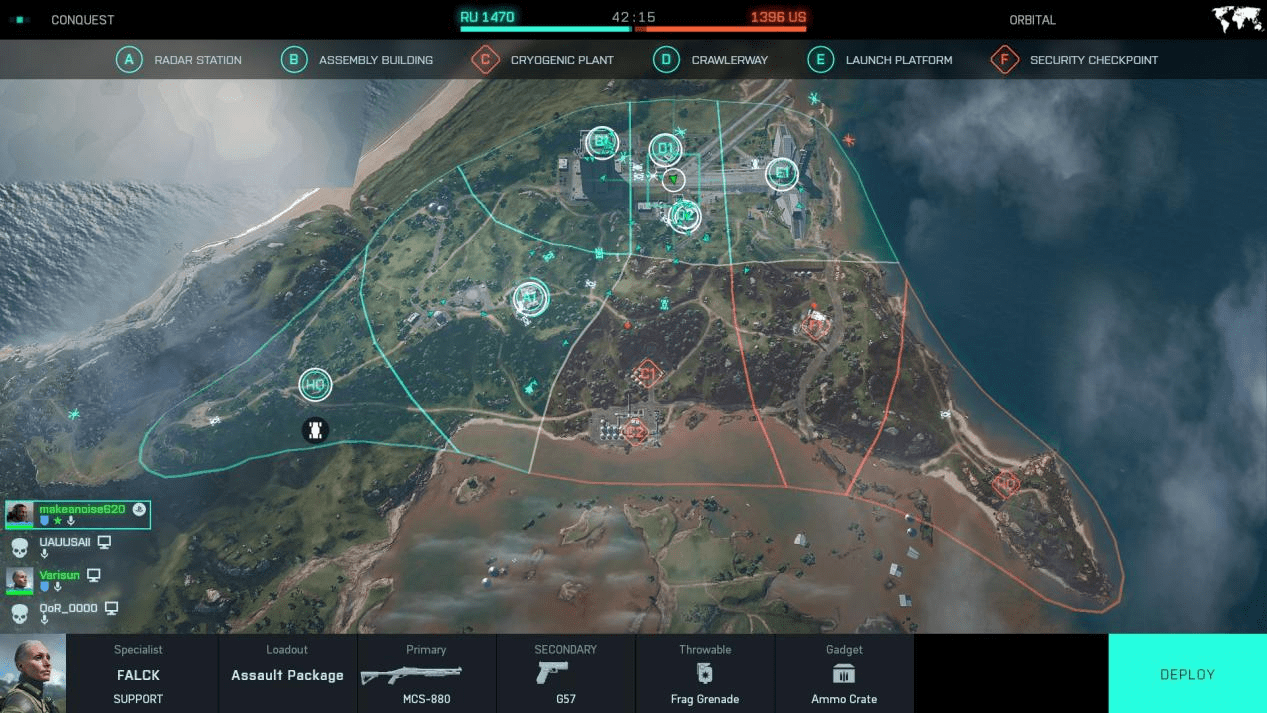Select objective C diamond icon in header
1267x713 pixels.
[x=485, y=60]
